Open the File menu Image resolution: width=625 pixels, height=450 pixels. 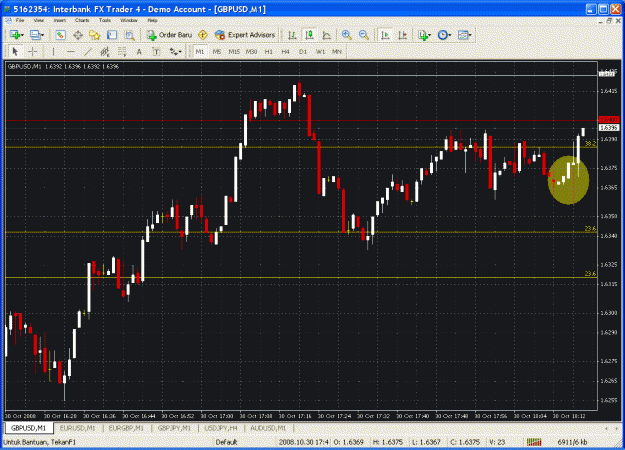pos(20,20)
